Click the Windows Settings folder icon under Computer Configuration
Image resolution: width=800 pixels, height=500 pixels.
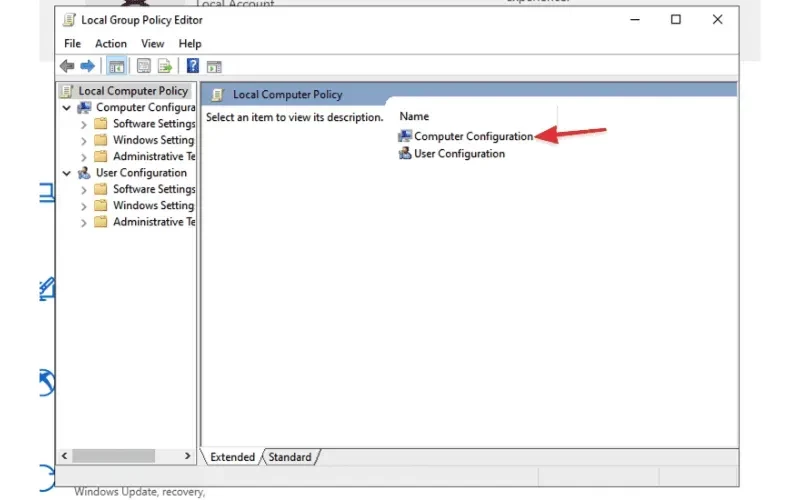point(101,140)
